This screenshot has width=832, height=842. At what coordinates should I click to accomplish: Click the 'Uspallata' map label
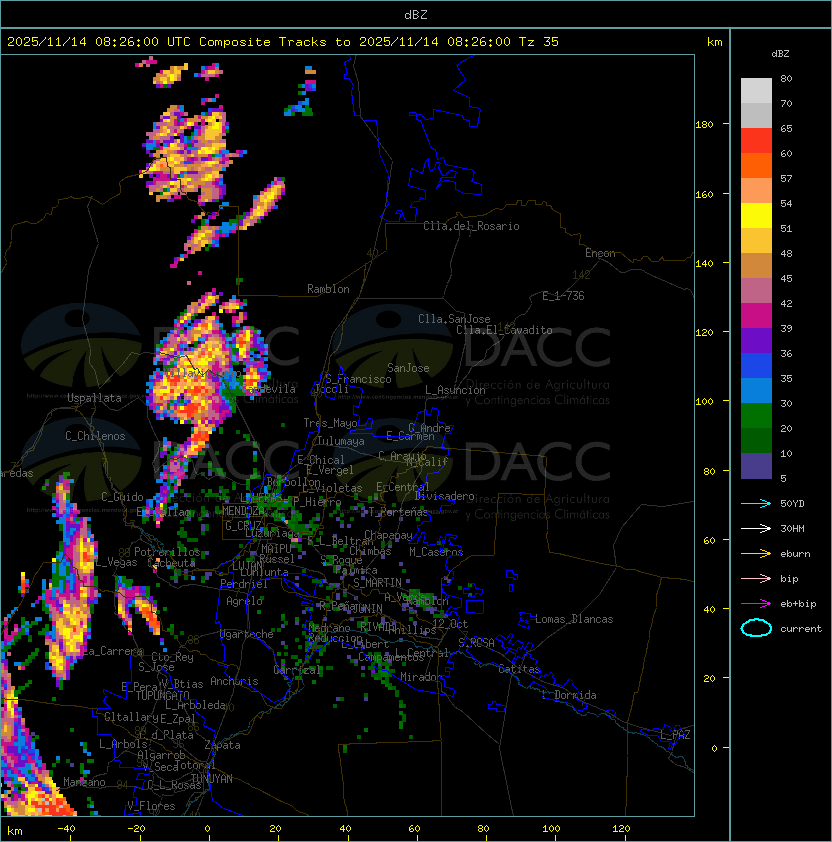pos(94,398)
